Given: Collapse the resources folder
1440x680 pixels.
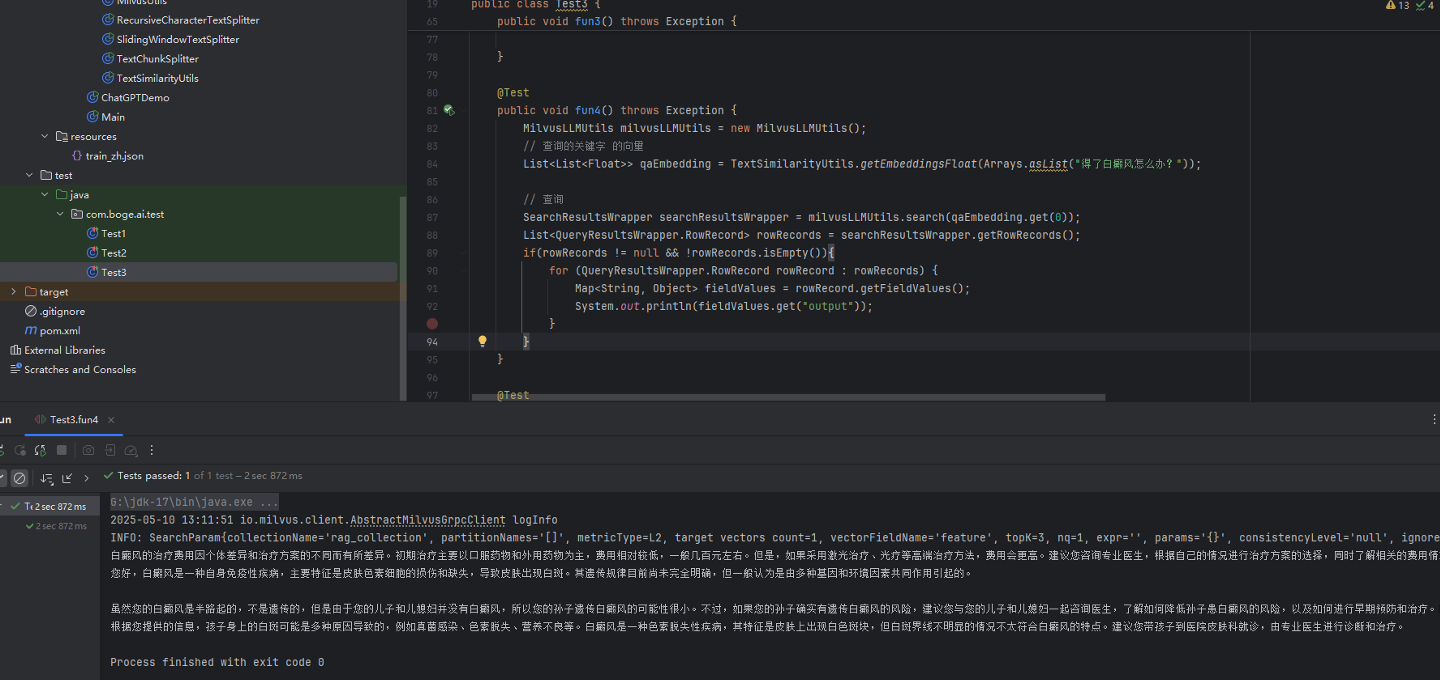Looking at the screenshot, I should point(44,137).
